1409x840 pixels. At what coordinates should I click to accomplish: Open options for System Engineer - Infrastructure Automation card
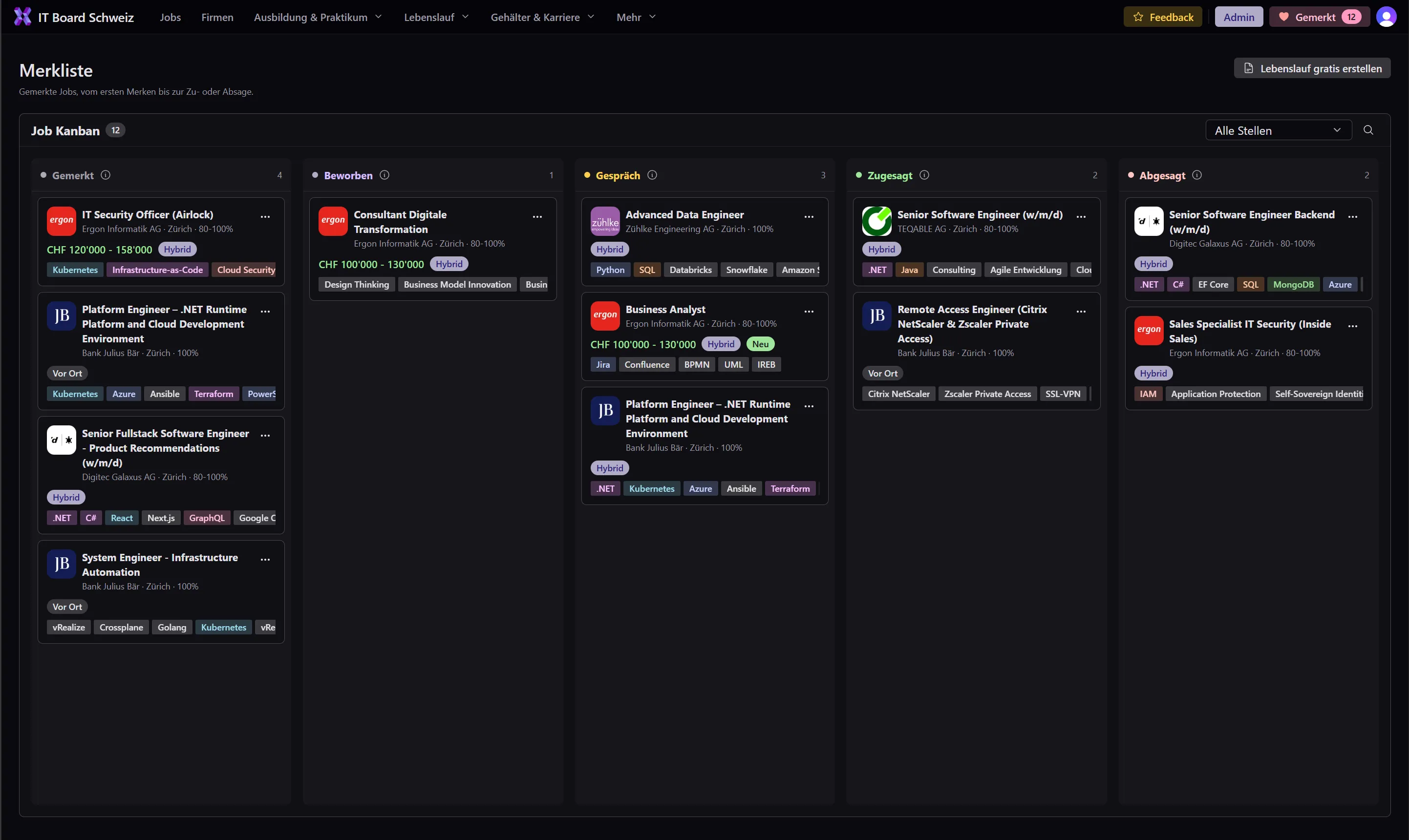pyautogui.click(x=265, y=559)
